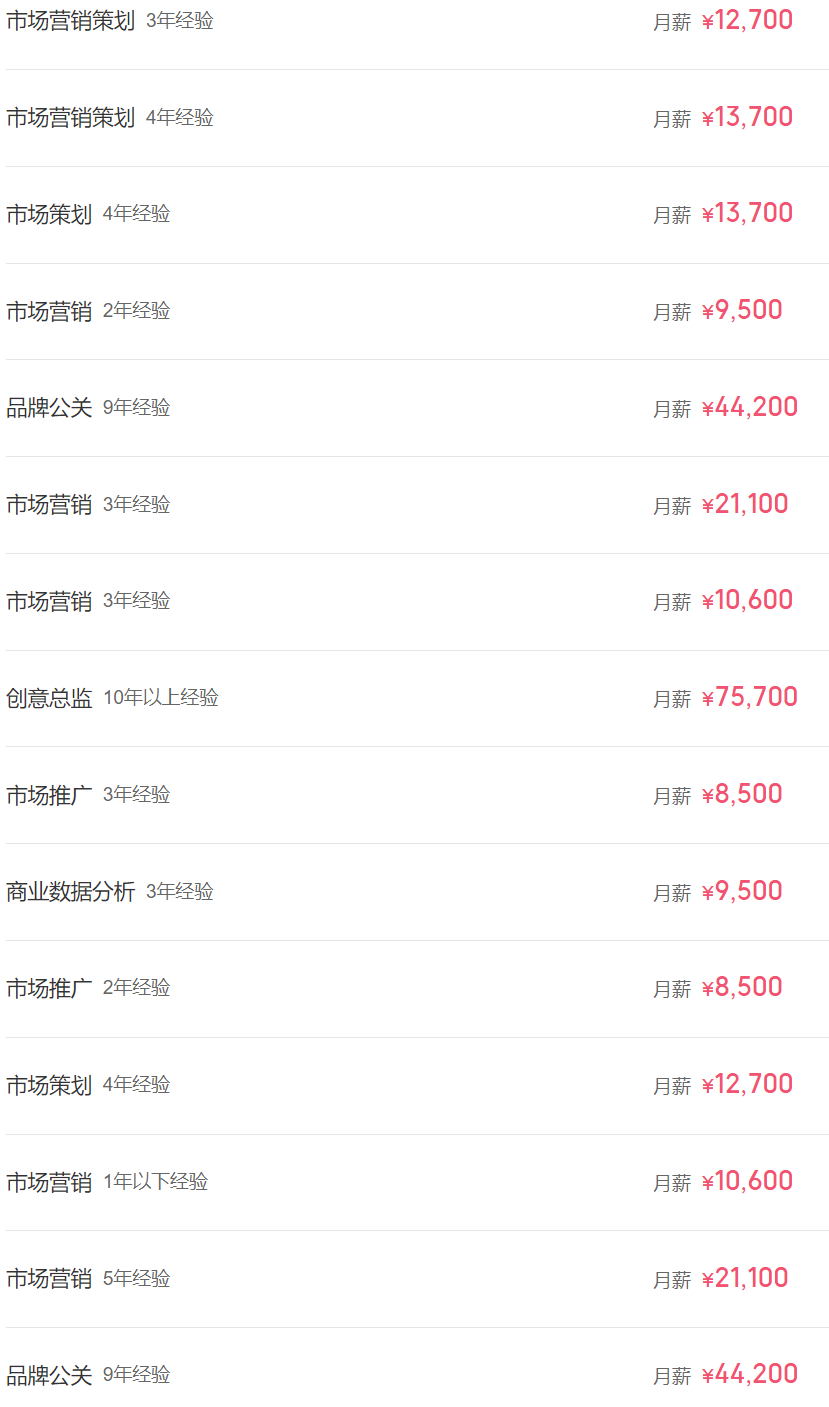The height and width of the screenshot is (1407, 829).
Task: Click the 1年以下经验 experience label
Action: click(x=156, y=1182)
